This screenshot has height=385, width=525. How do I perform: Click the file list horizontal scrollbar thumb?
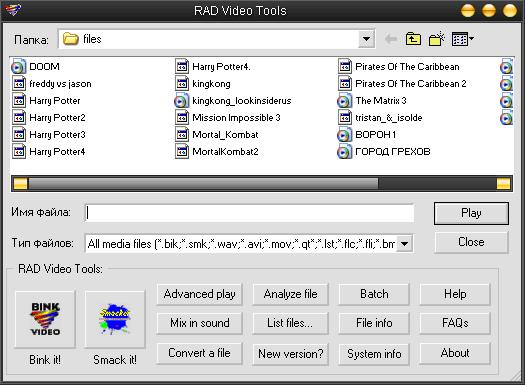pos(203,184)
